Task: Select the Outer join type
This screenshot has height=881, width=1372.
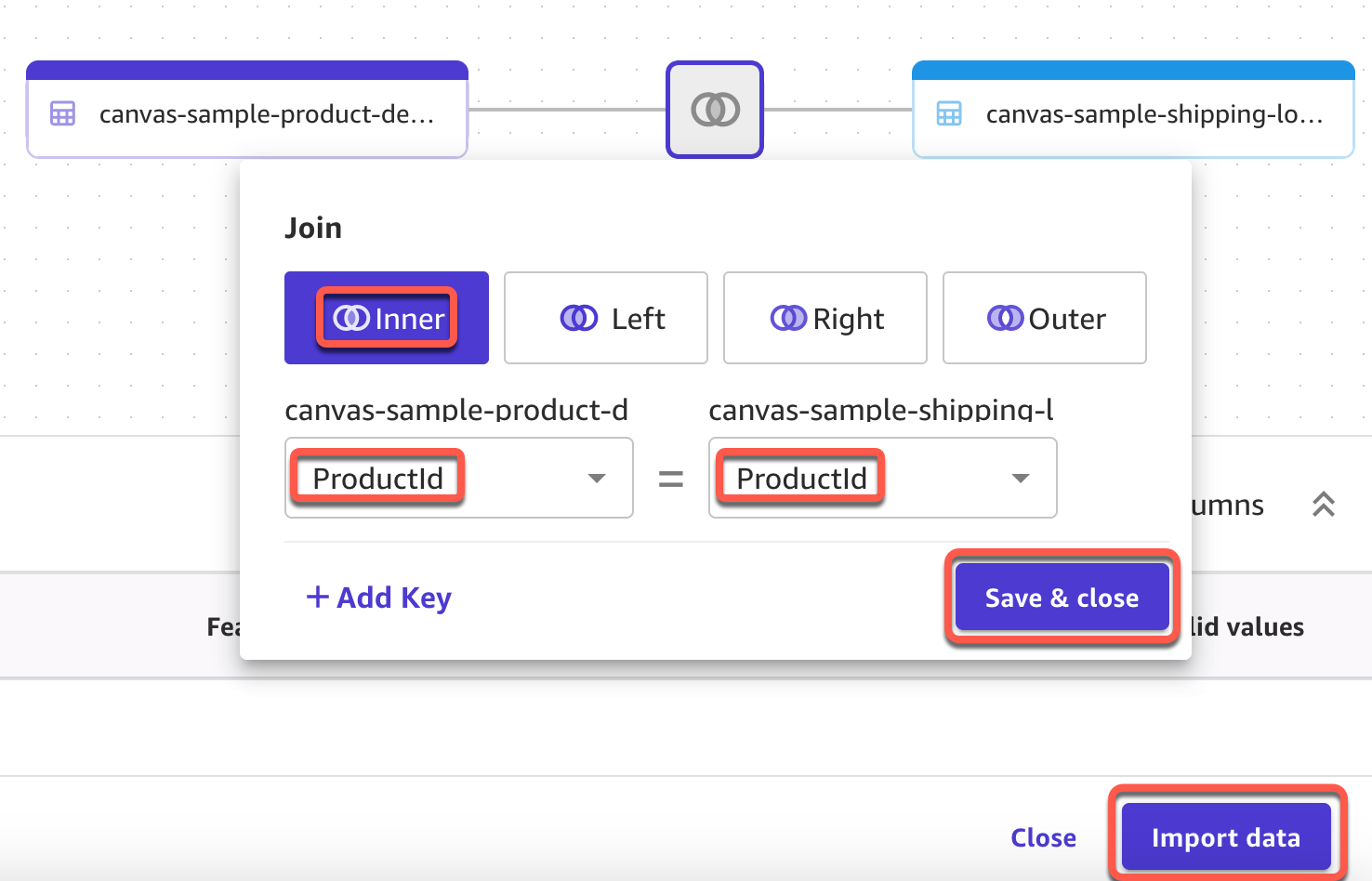Action: 1045,318
